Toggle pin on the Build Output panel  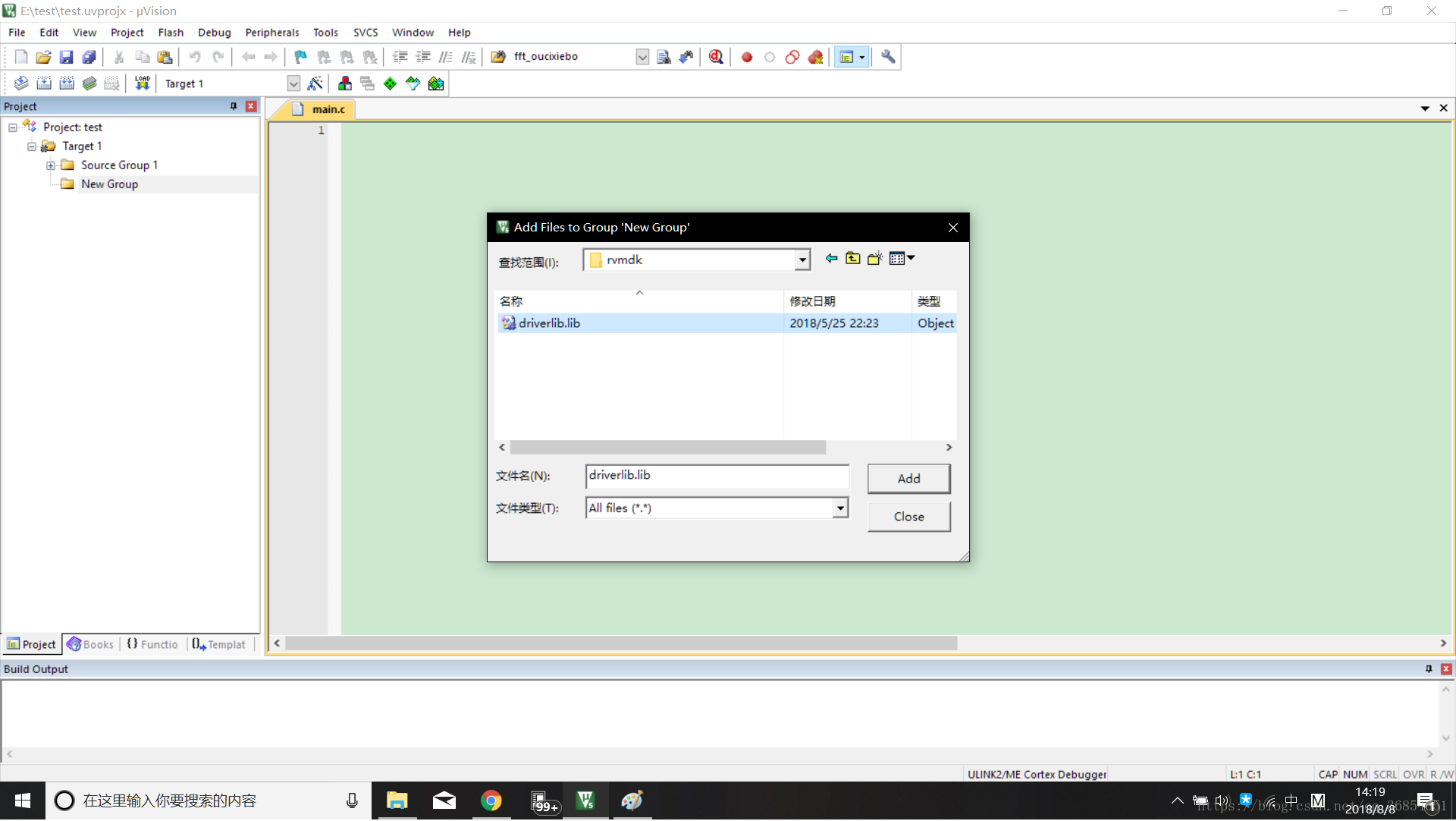coord(1429,669)
